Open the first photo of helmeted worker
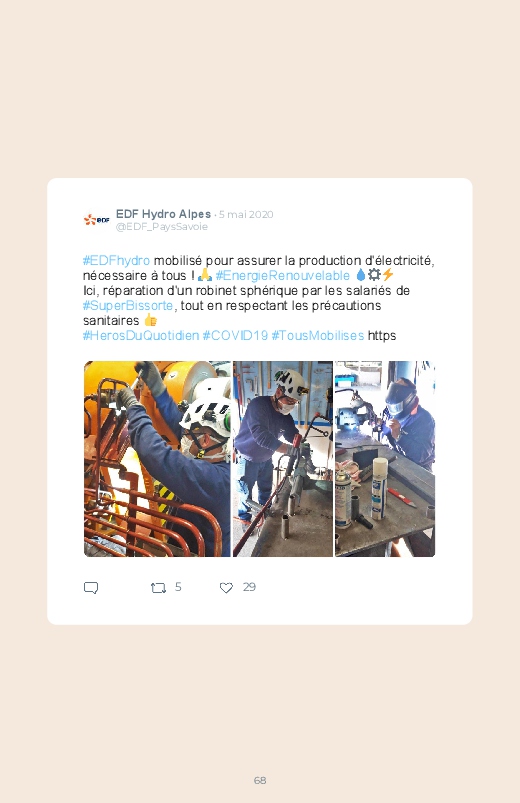Screen dimensions: 520x803 coord(157,459)
